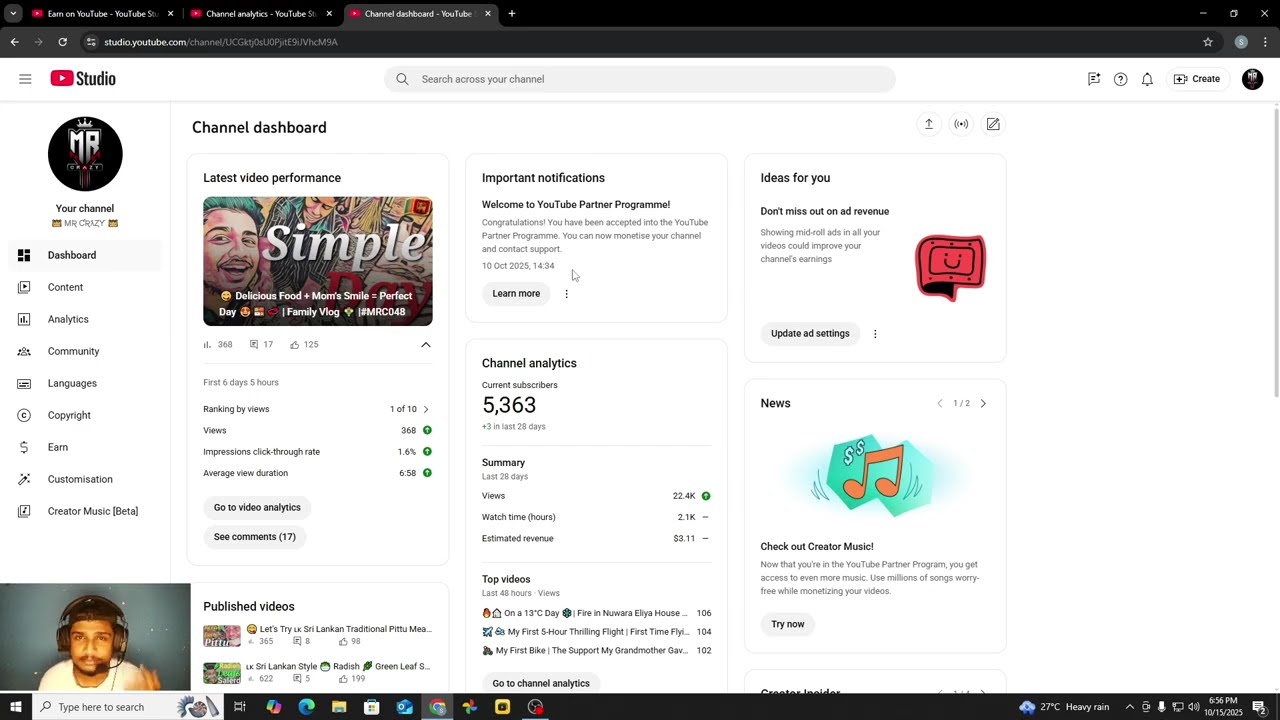Click the Go live broadcast icon
Image resolution: width=1280 pixels, height=720 pixels.
[x=961, y=124]
